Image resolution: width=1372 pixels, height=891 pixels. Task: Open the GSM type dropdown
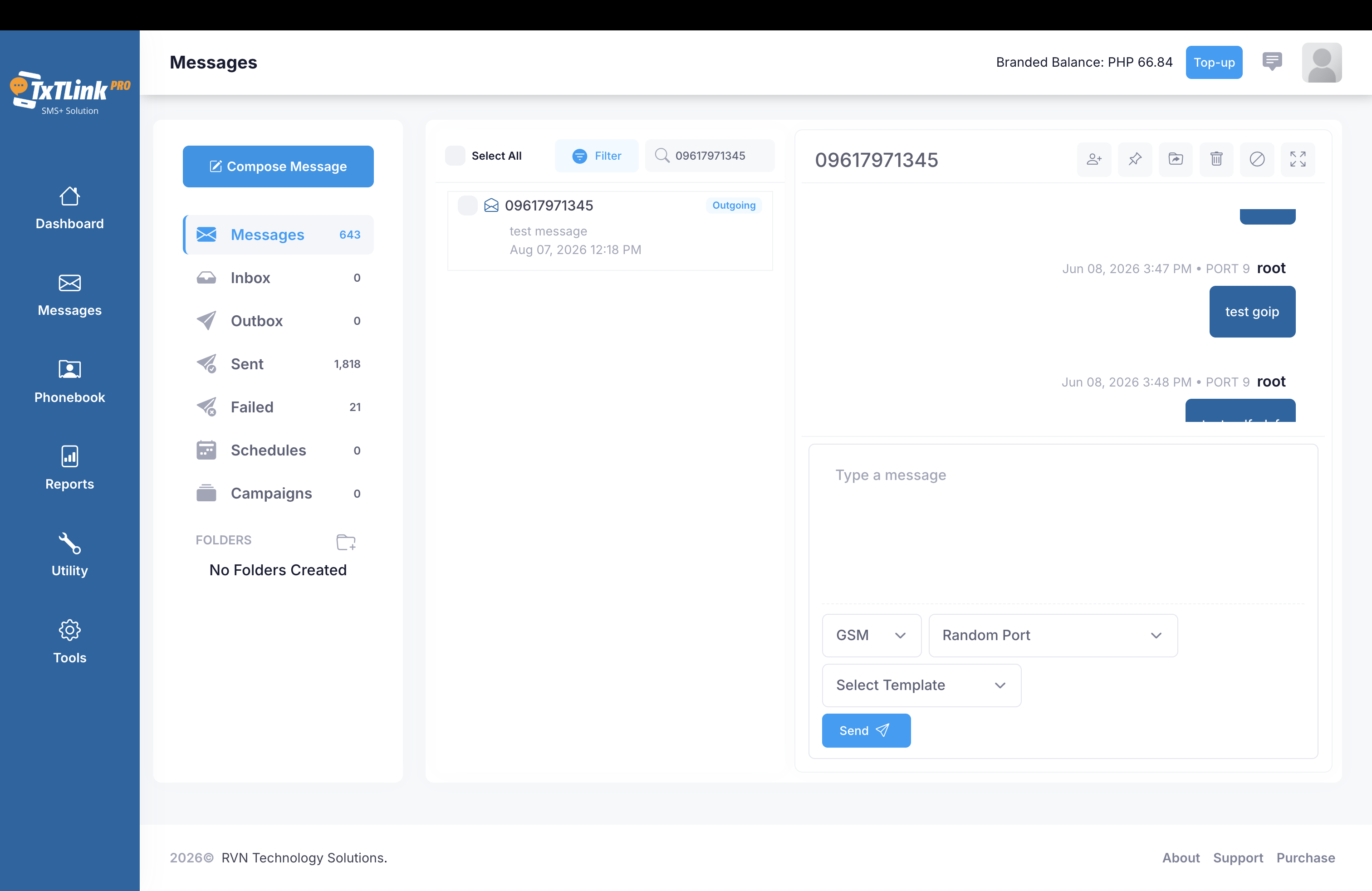tap(871, 635)
